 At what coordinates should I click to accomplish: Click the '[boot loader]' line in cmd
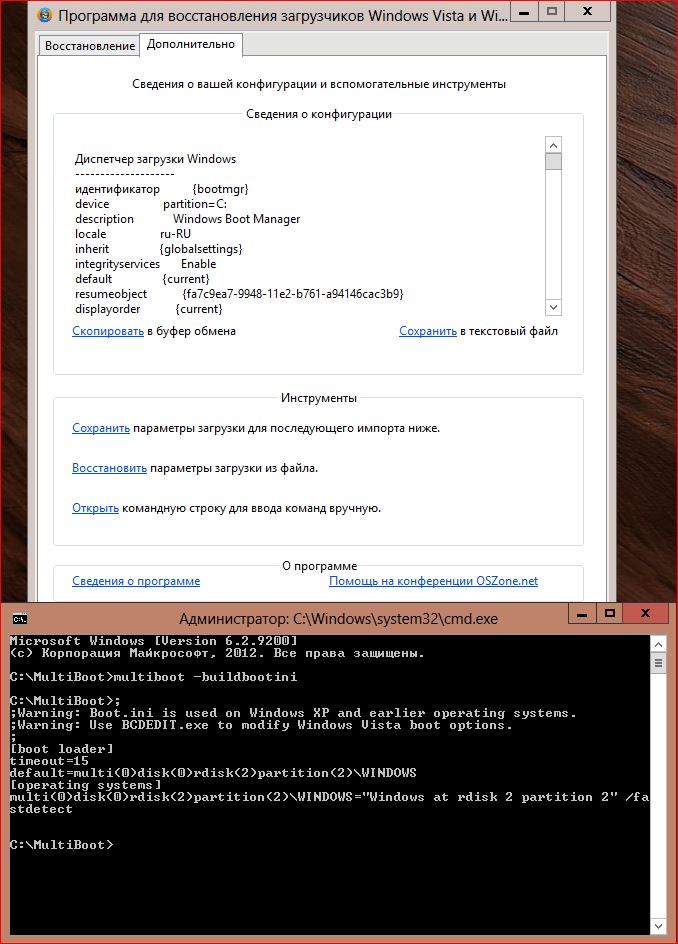tap(61, 749)
